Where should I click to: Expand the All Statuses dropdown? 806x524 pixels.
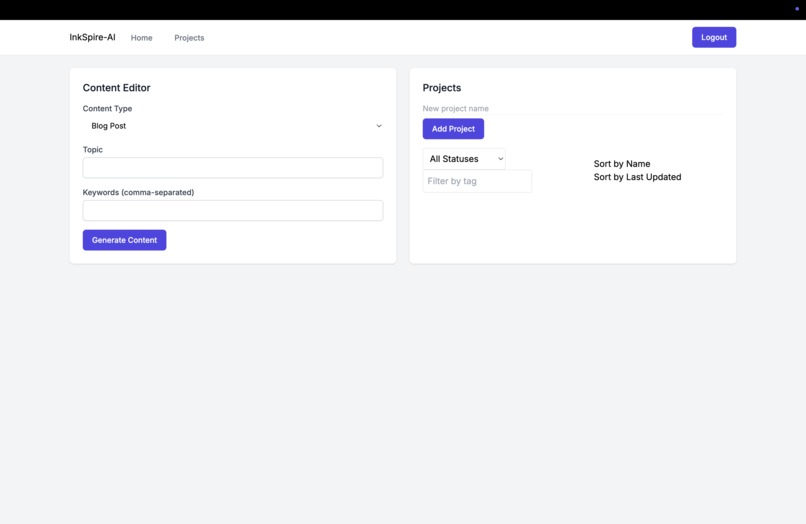(464, 159)
